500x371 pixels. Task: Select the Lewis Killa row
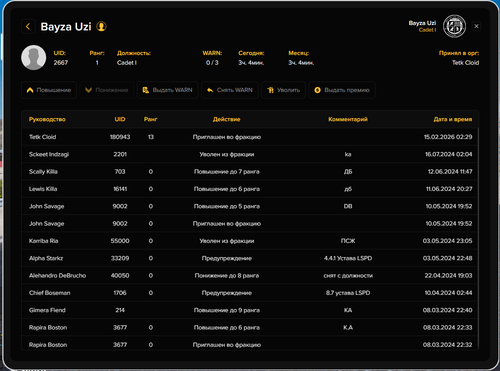(x=250, y=189)
